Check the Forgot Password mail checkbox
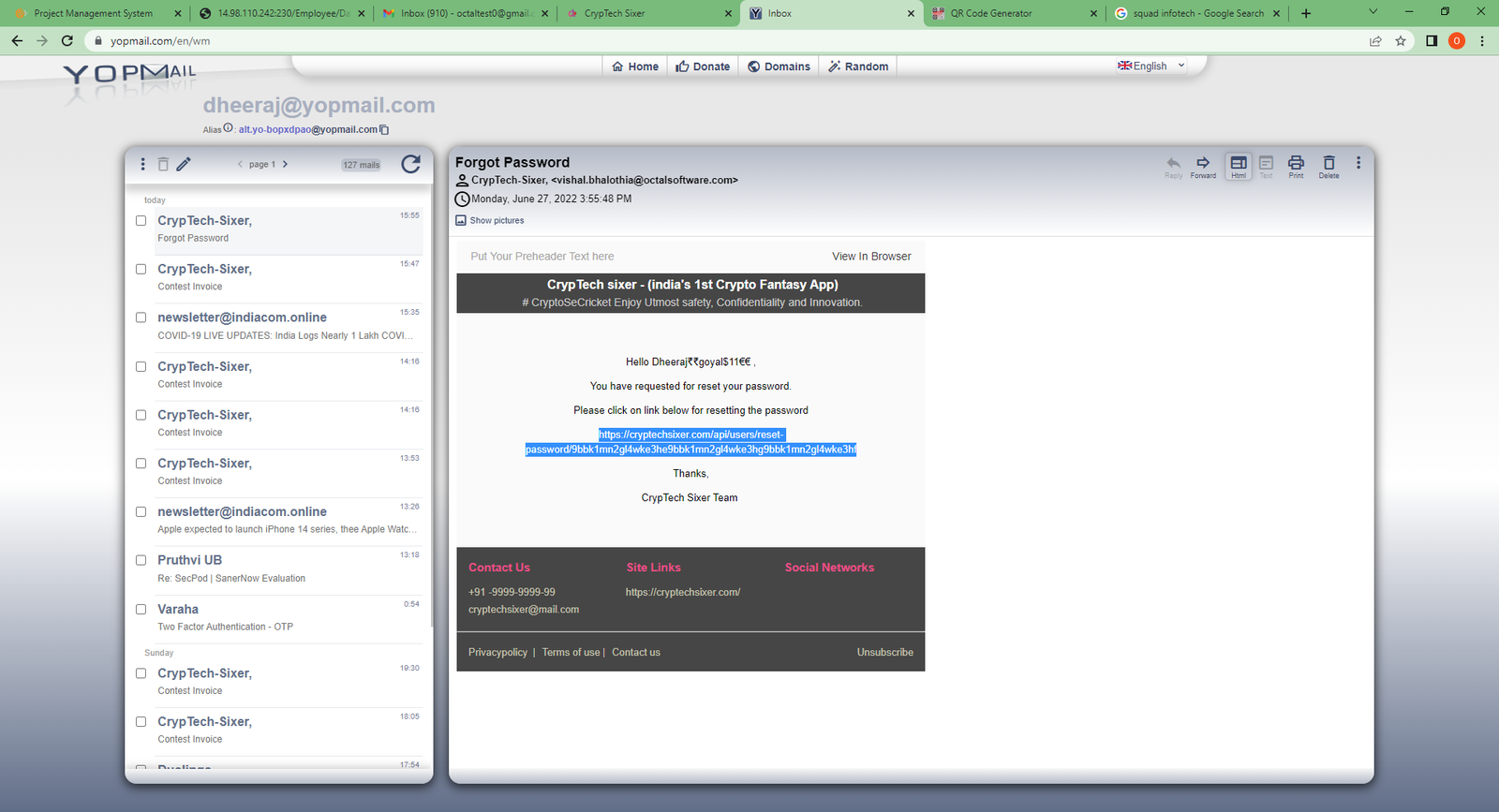The height and width of the screenshot is (812, 1499). (141, 221)
